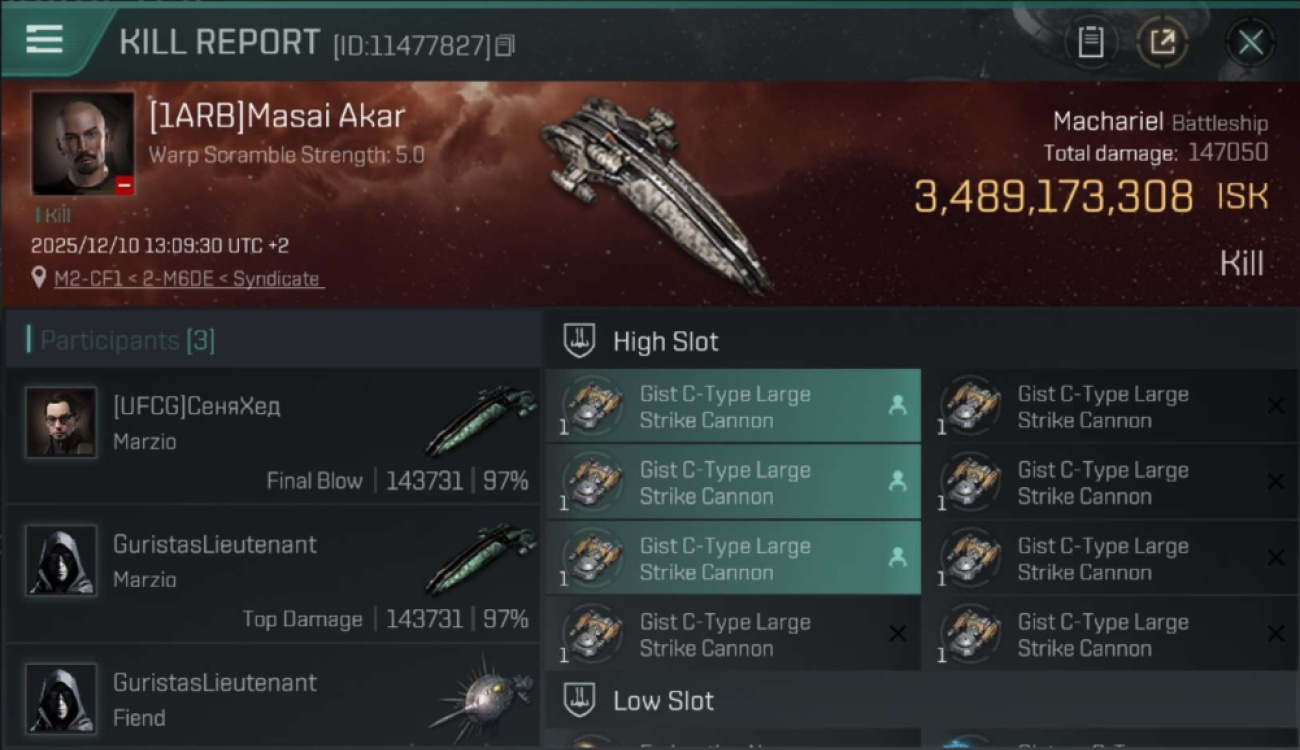
Task: Copy the kill report ID
Action: pyautogui.click(x=505, y=45)
